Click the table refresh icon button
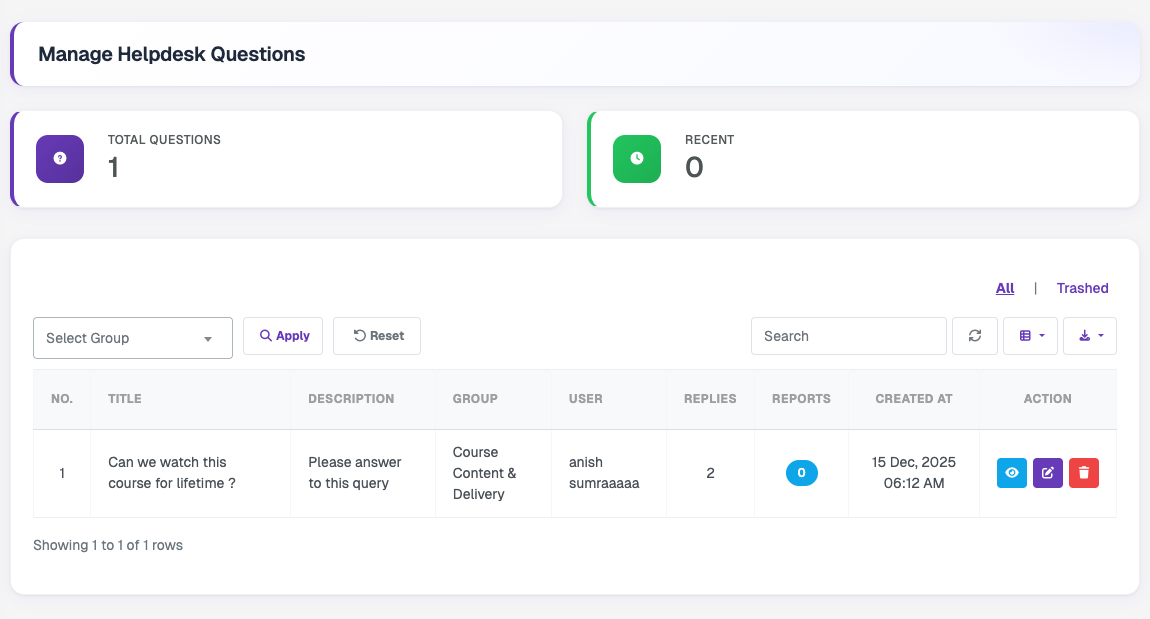 [975, 336]
